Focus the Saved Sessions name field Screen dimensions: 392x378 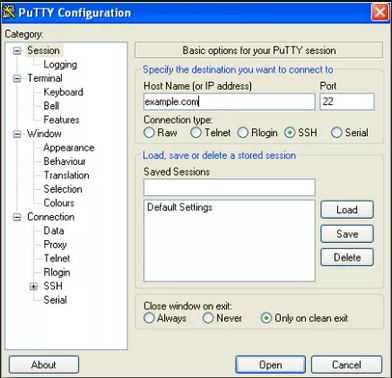click(229, 187)
